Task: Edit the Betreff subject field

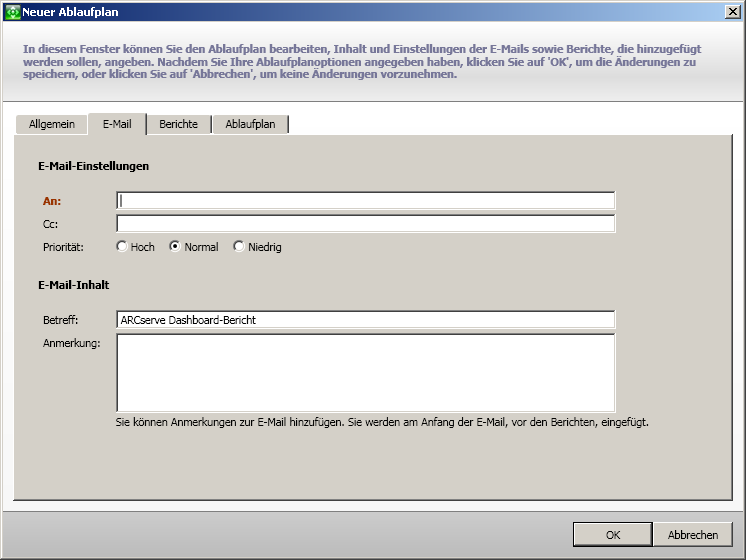Action: (x=365, y=320)
